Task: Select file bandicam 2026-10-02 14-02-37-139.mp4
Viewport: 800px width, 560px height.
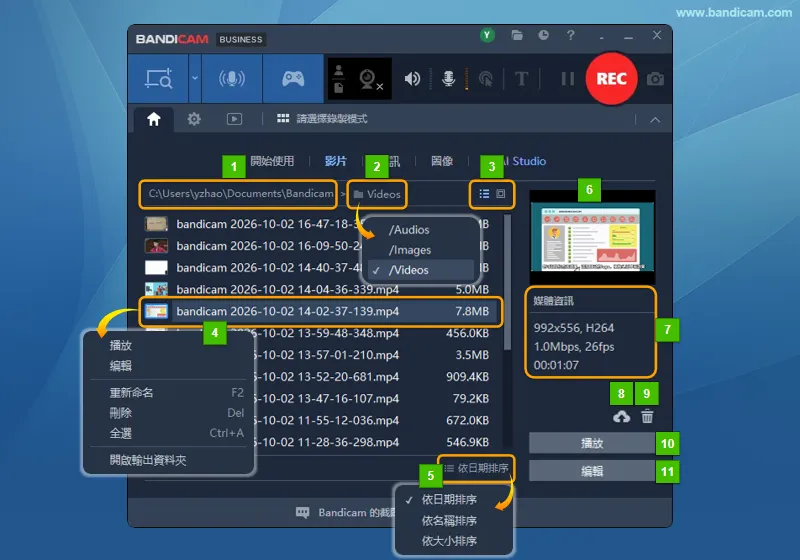Action: pos(319,311)
